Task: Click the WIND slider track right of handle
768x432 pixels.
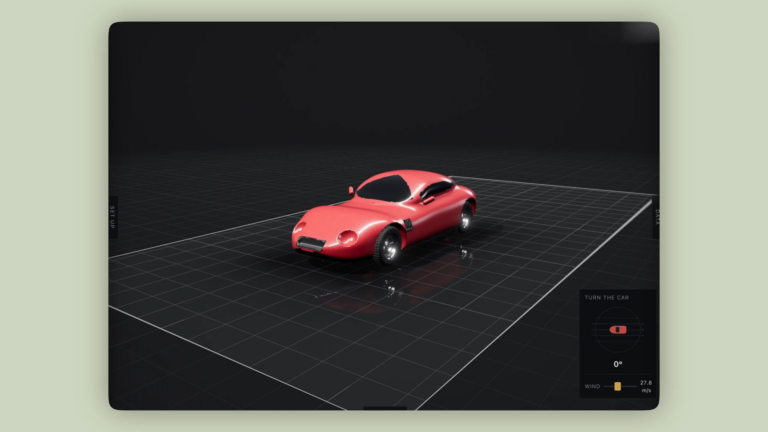Action: [x=629, y=386]
